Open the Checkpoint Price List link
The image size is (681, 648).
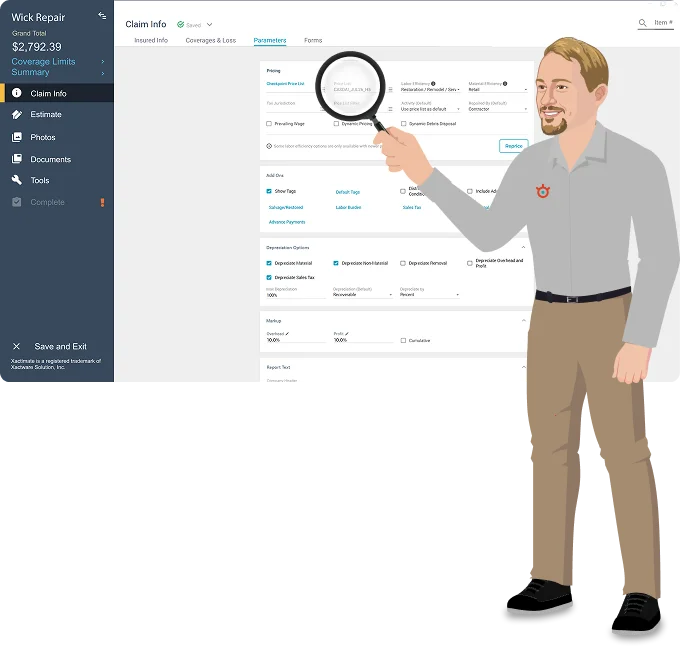pyautogui.click(x=285, y=83)
